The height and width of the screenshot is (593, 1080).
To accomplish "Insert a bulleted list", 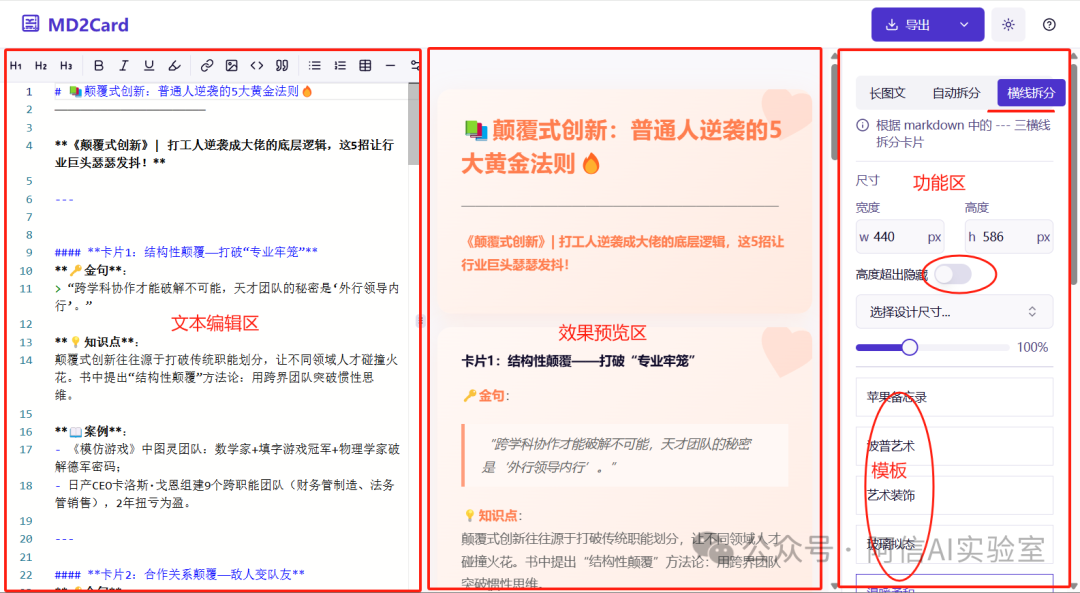I will (x=315, y=66).
